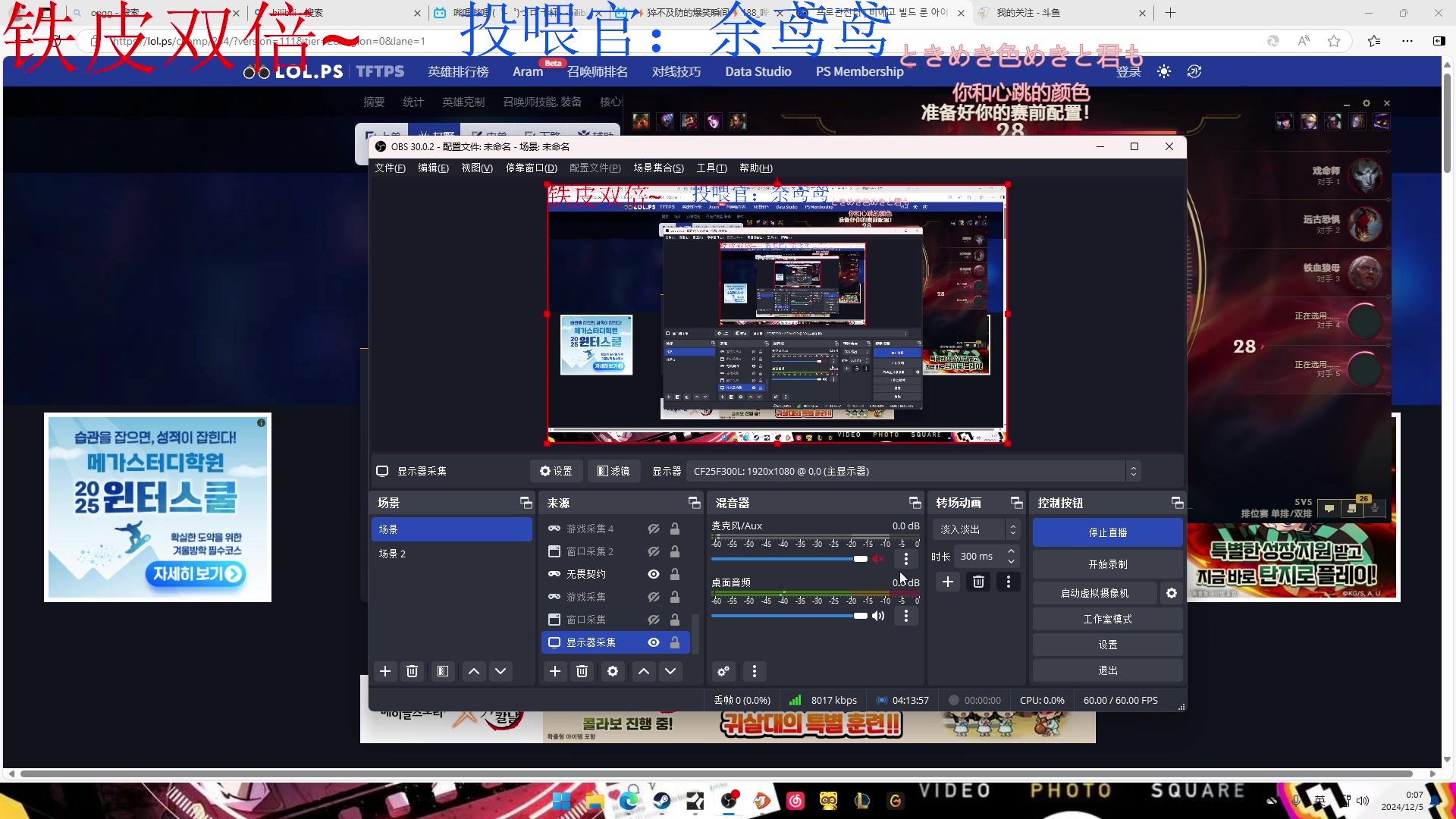
Task: Hide the 无畏契约 source
Action: (x=653, y=574)
